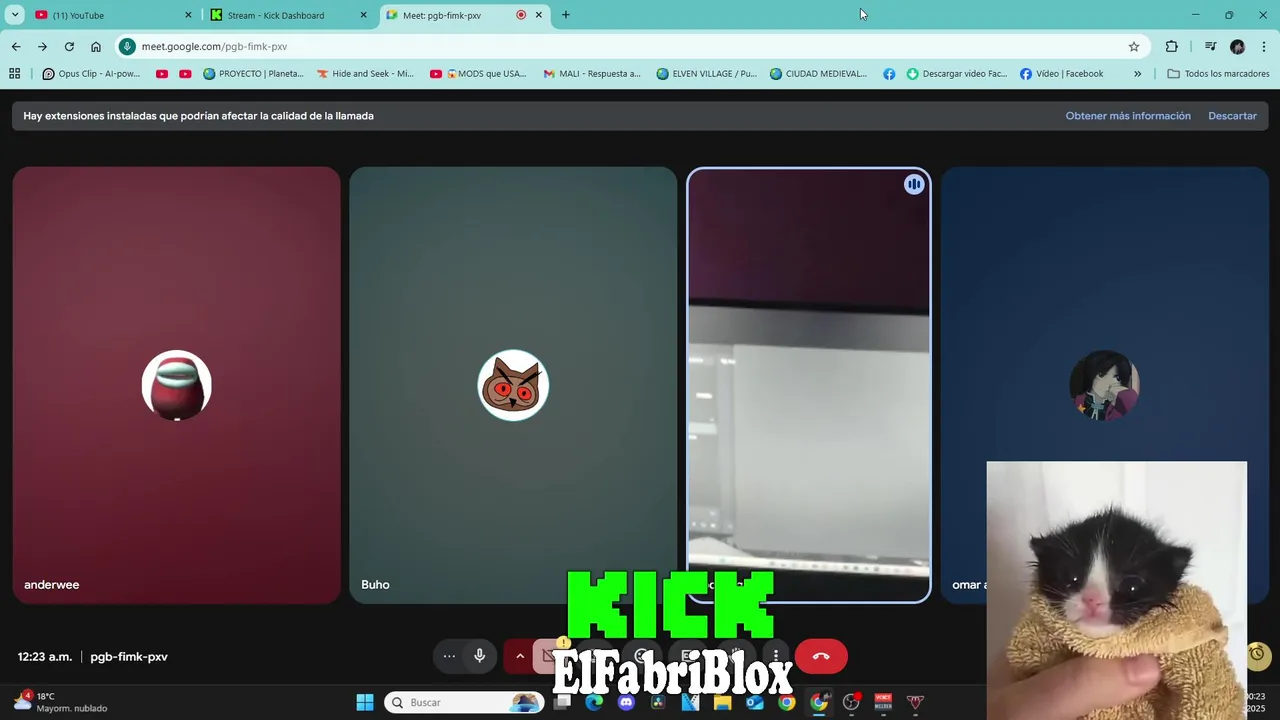Image resolution: width=1280 pixels, height=720 pixels.
Task: Reload the current page
Action: point(69,46)
